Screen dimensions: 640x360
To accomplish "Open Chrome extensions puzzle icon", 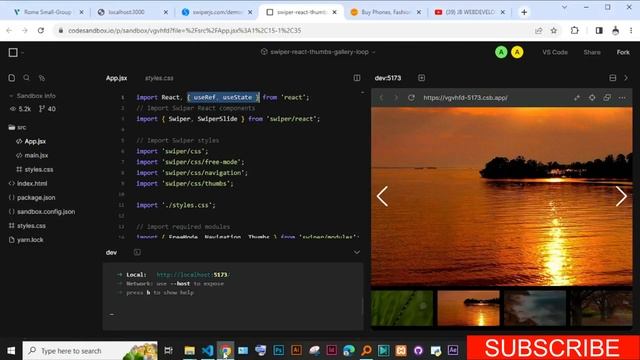I will (575, 31).
